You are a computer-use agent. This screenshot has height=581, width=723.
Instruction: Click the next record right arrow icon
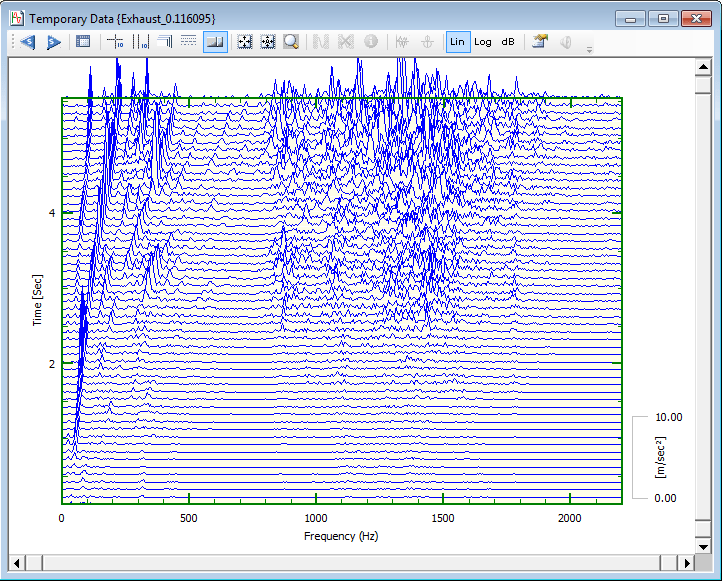[54, 42]
